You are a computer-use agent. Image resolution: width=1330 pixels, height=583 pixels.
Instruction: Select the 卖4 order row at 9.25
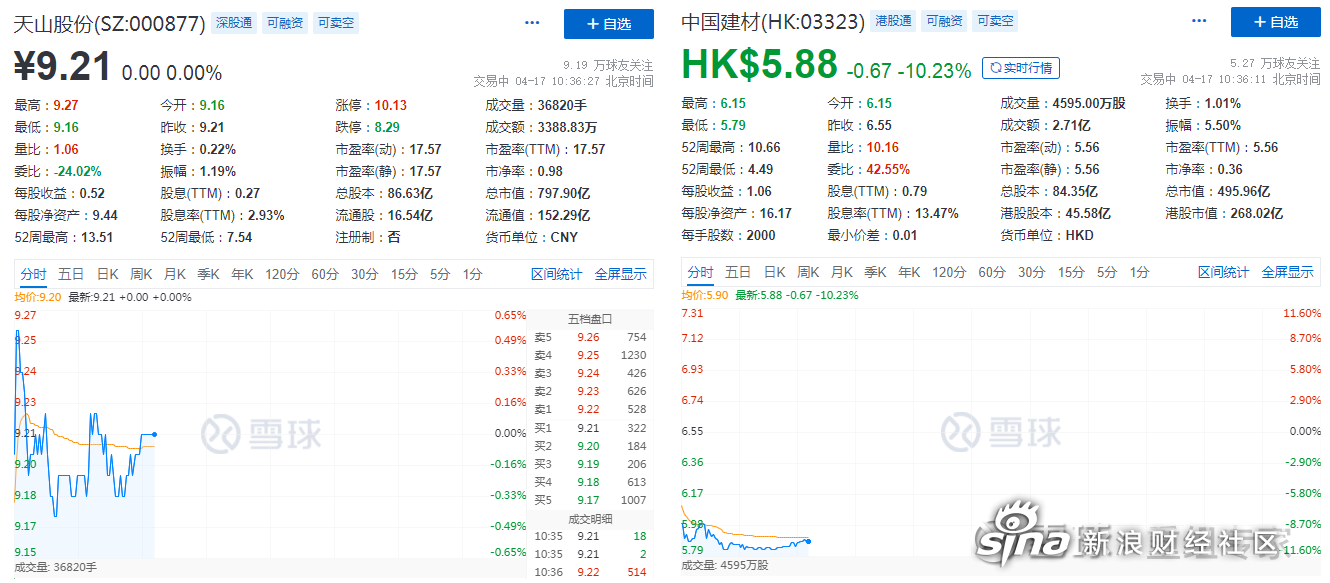590,355
